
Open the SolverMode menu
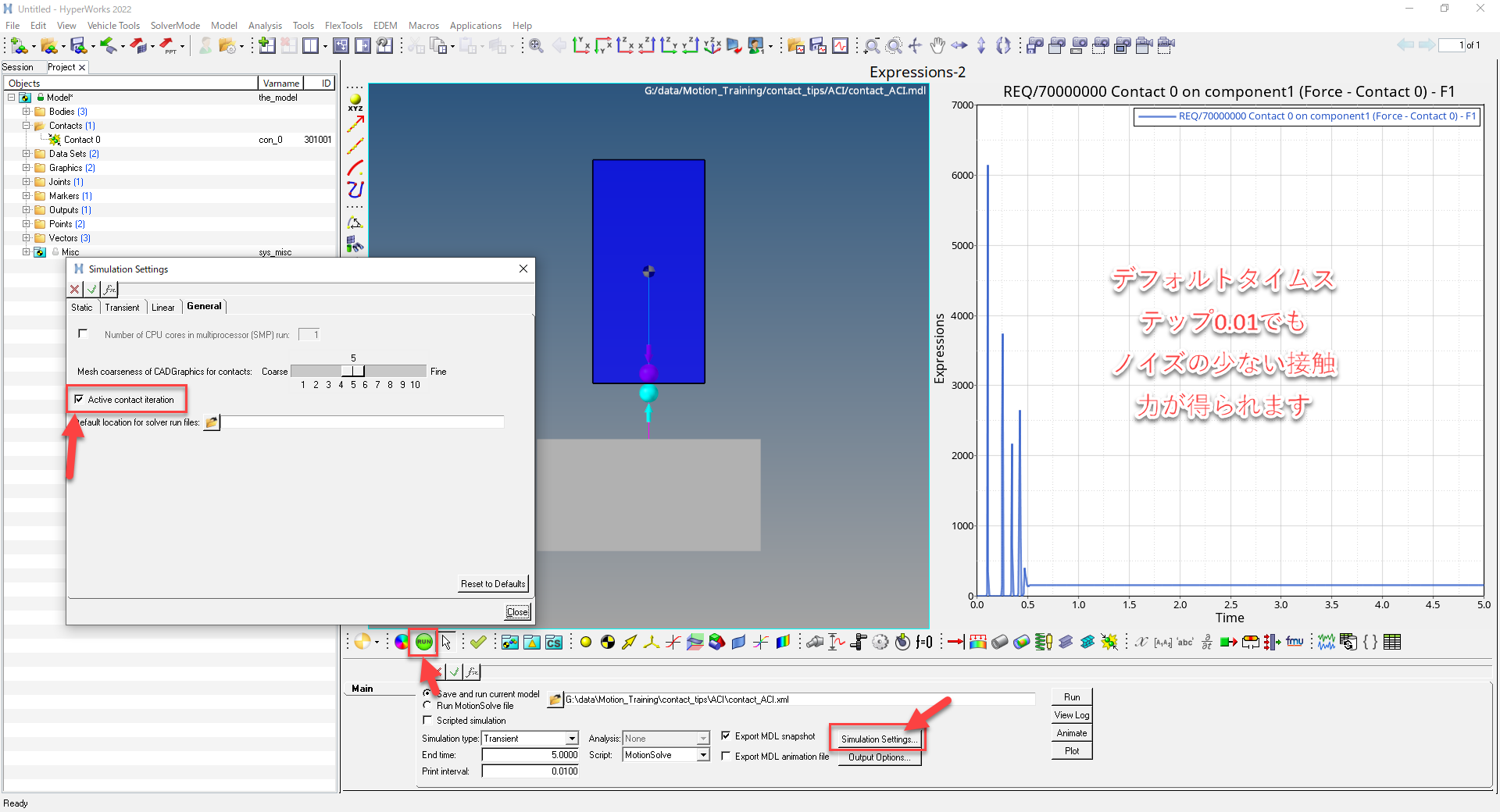[x=175, y=26]
